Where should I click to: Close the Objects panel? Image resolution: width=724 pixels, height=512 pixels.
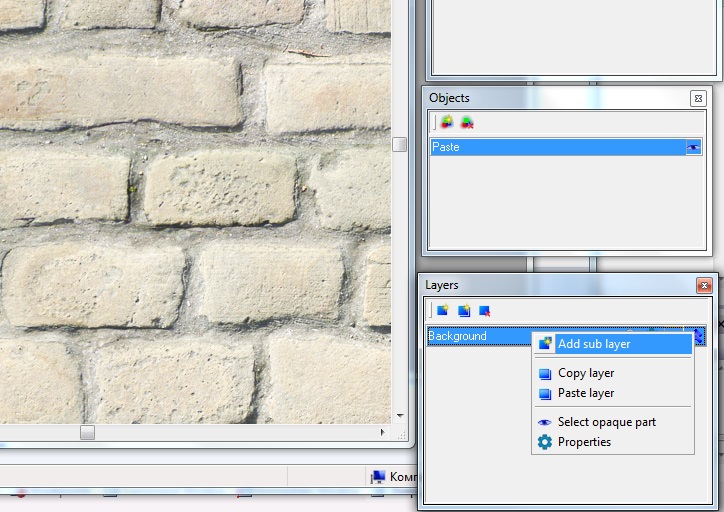(697, 98)
